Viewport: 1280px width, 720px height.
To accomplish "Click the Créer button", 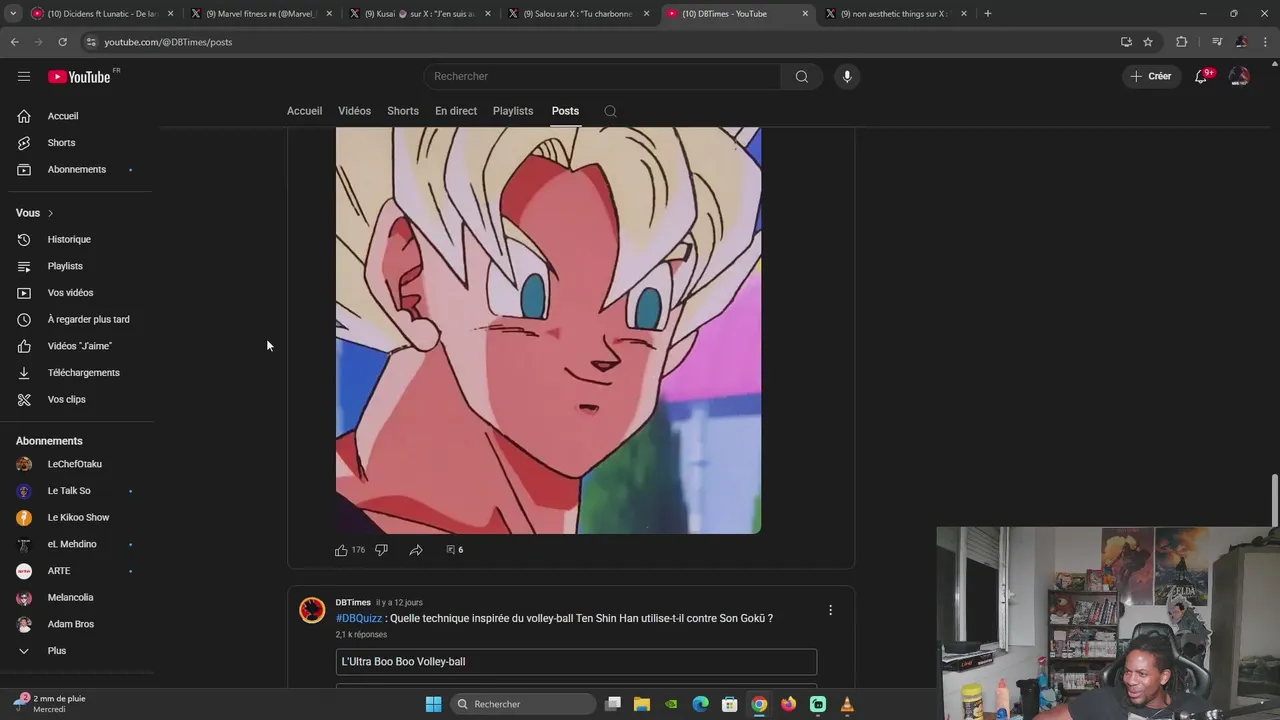I will pos(1150,76).
